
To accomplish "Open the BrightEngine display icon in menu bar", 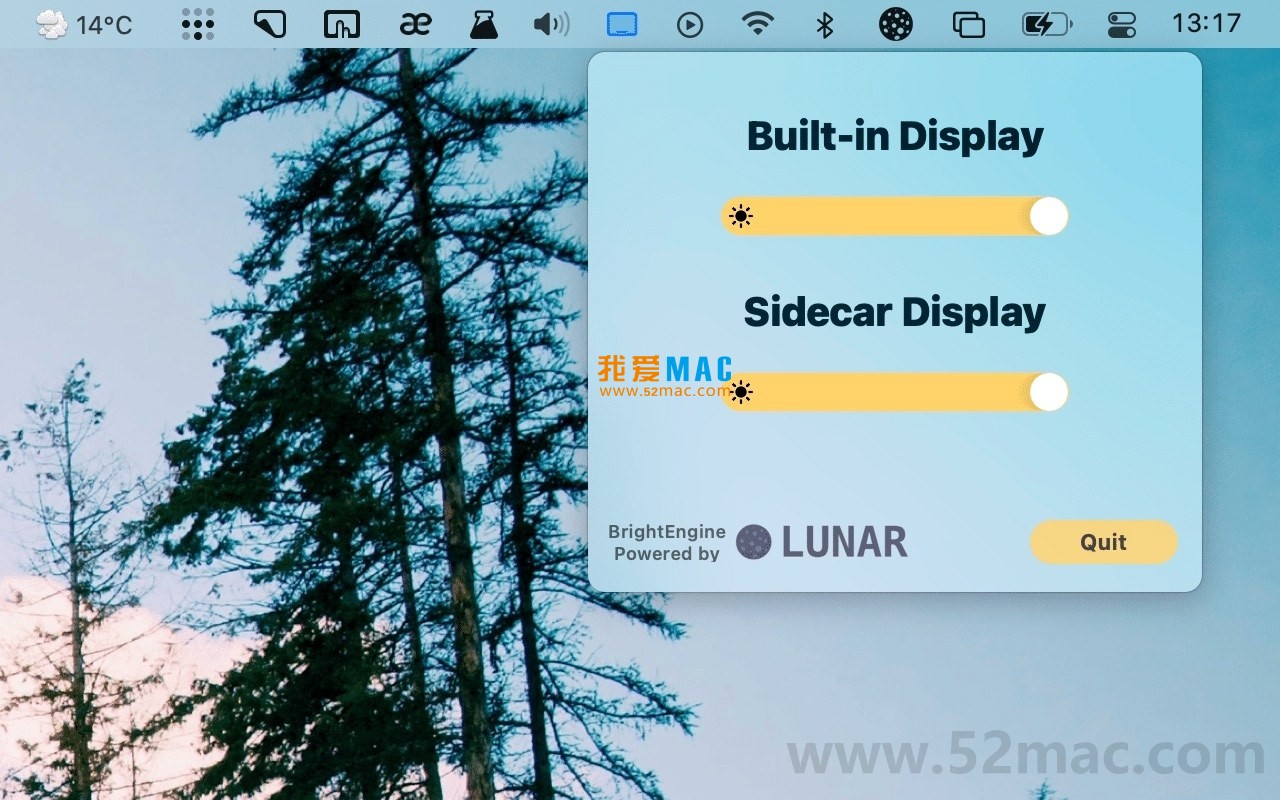I will [621, 23].
